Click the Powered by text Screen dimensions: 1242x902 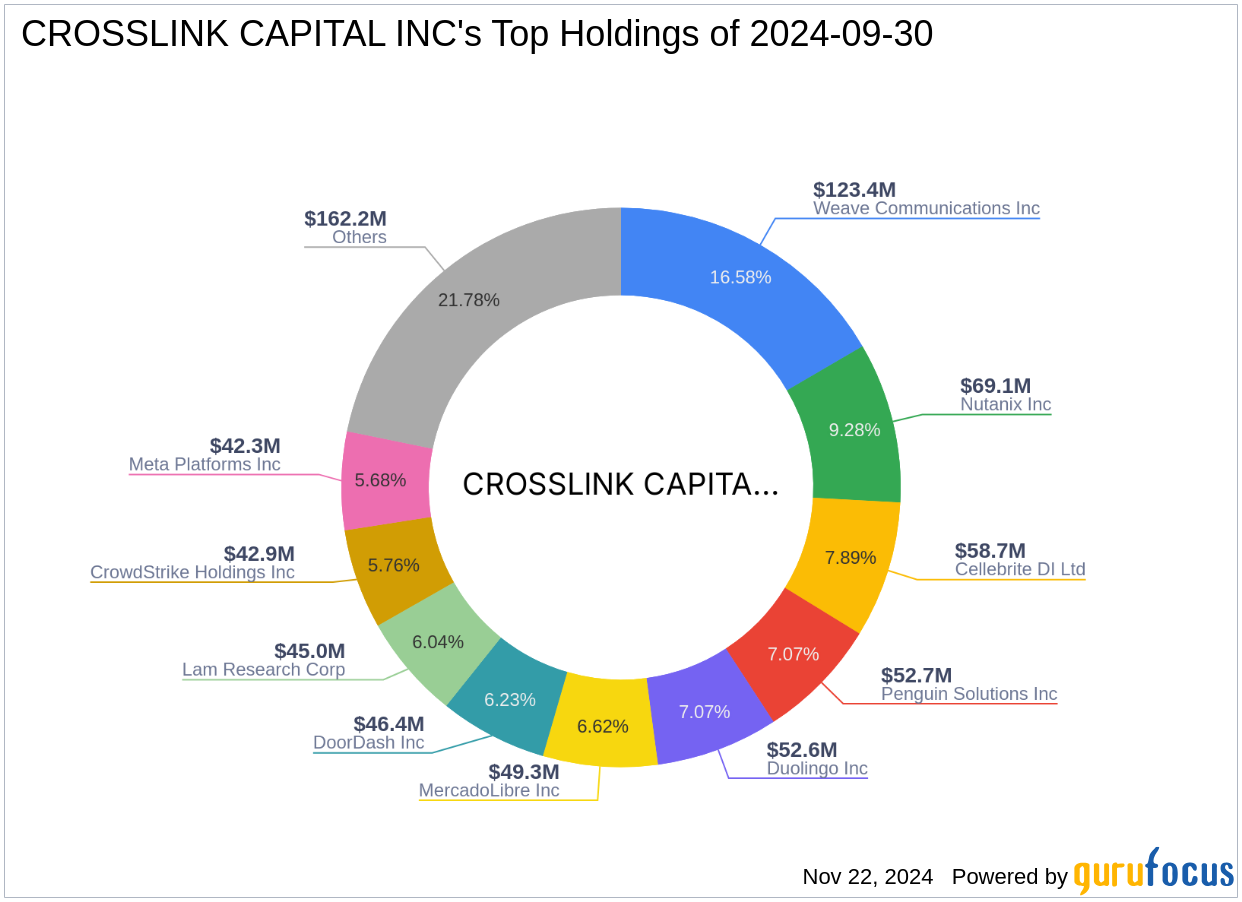1010,877
